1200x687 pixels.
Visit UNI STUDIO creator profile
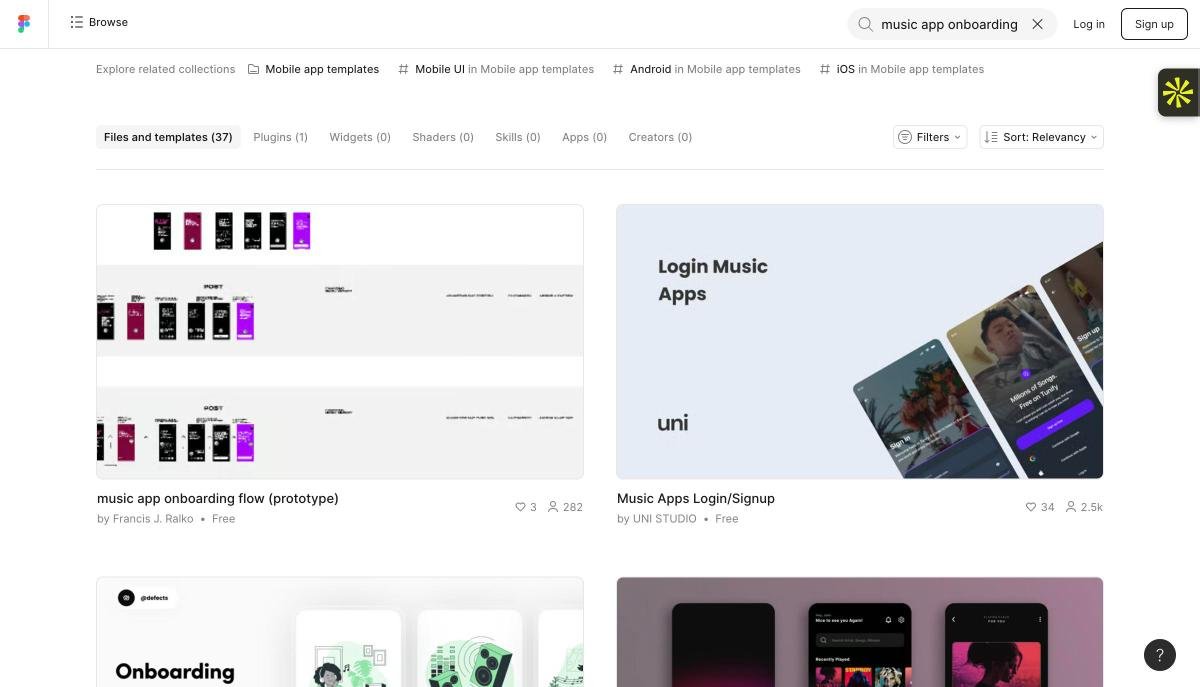pyautogui.click(x=665, y=519)
